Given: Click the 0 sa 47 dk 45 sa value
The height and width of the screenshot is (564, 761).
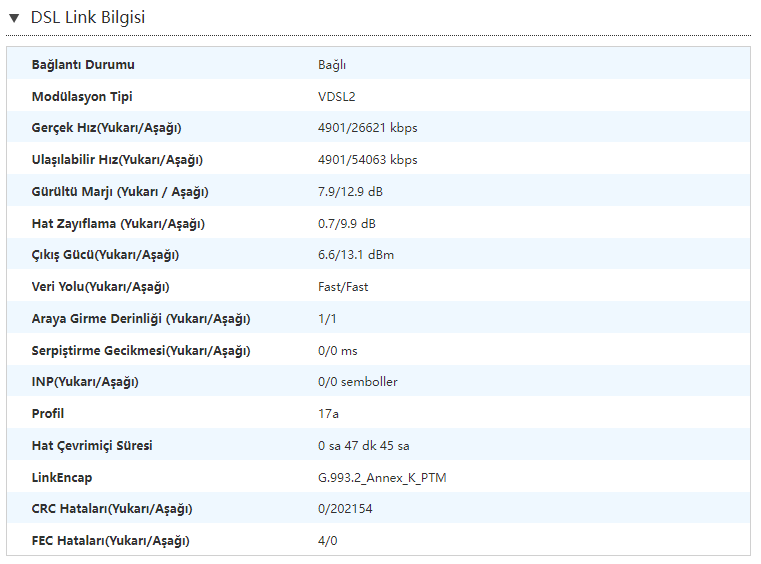Looking at the screenshot, I should (x=364, y=446).
